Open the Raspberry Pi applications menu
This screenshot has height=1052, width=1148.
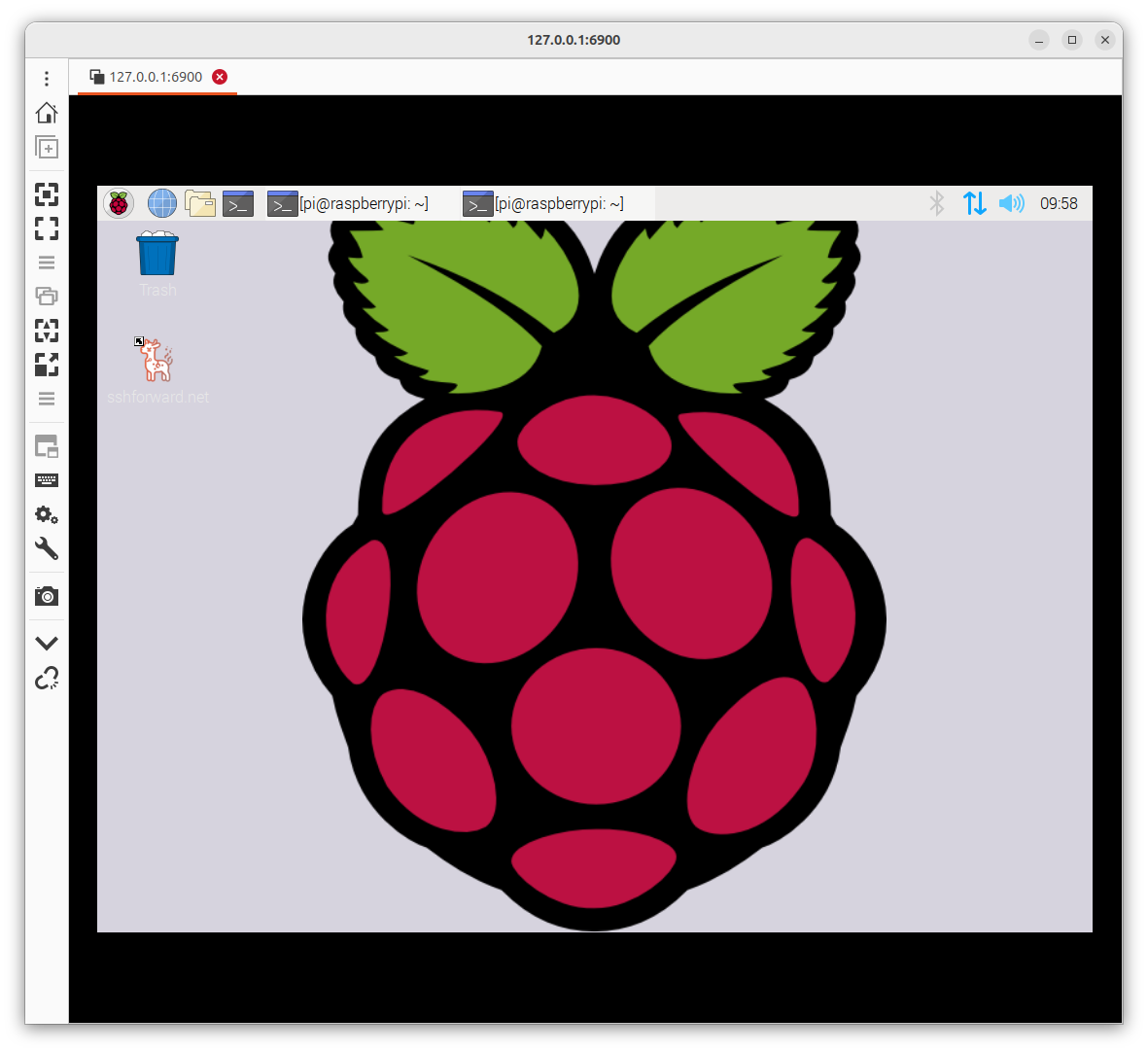point(119,203)
